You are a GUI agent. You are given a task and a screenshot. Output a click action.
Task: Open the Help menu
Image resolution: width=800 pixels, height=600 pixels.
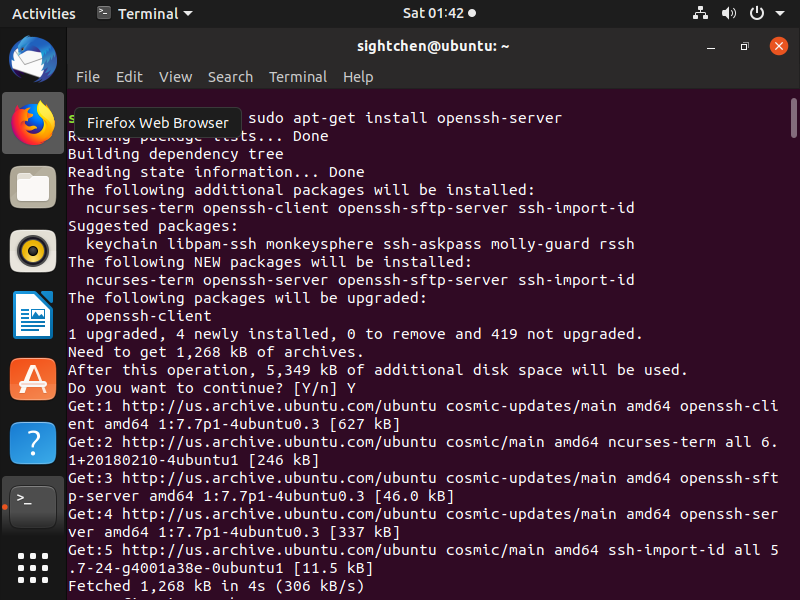tap(358, 77)
